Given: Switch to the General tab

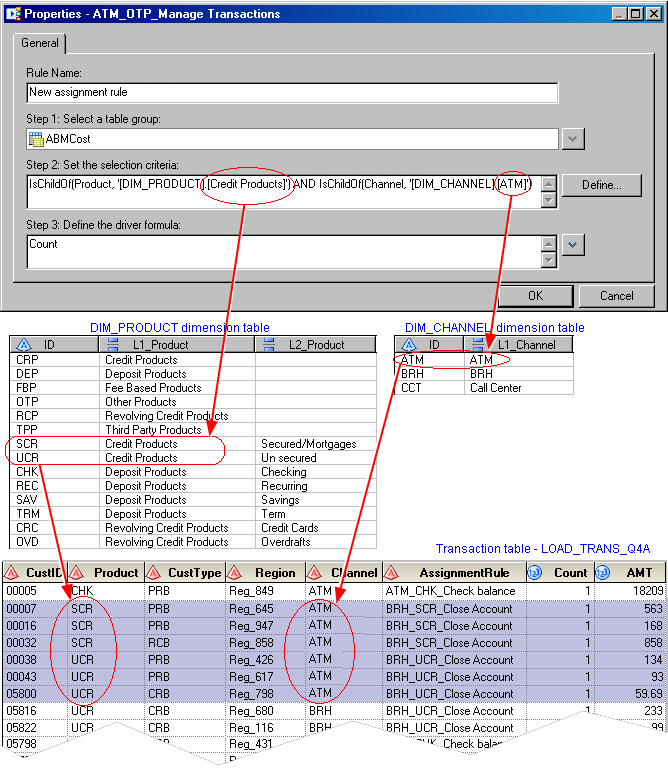Looking at the screenshot, I should tap(40, 44).
